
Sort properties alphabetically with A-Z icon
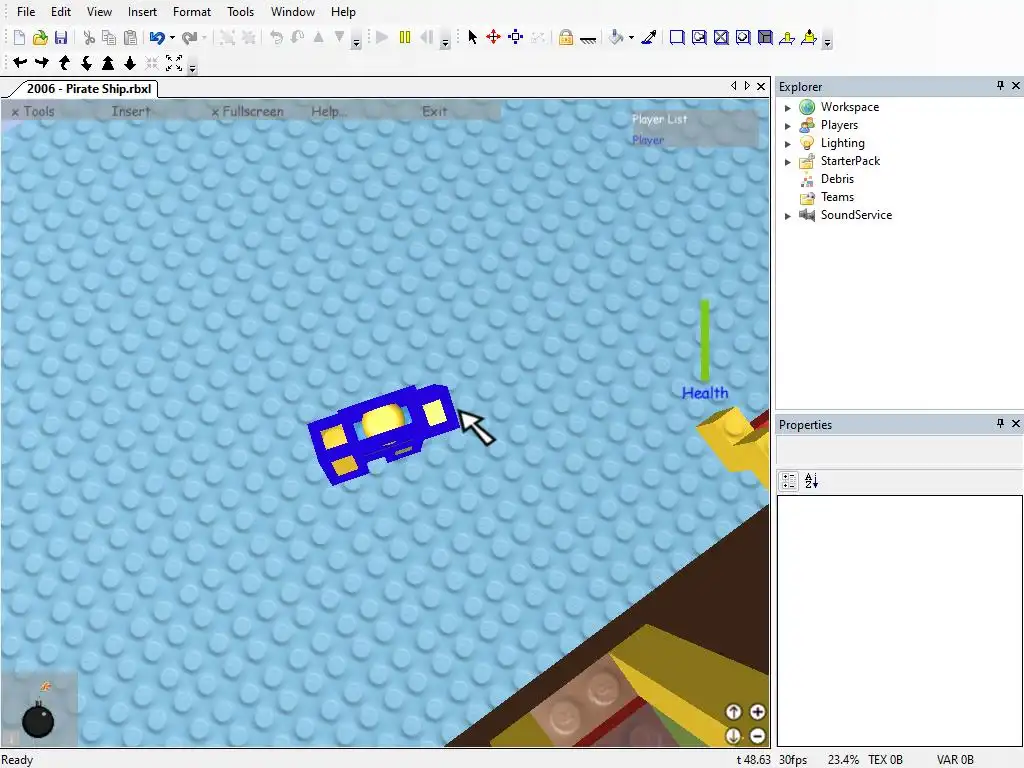click(x=811, y=481)
